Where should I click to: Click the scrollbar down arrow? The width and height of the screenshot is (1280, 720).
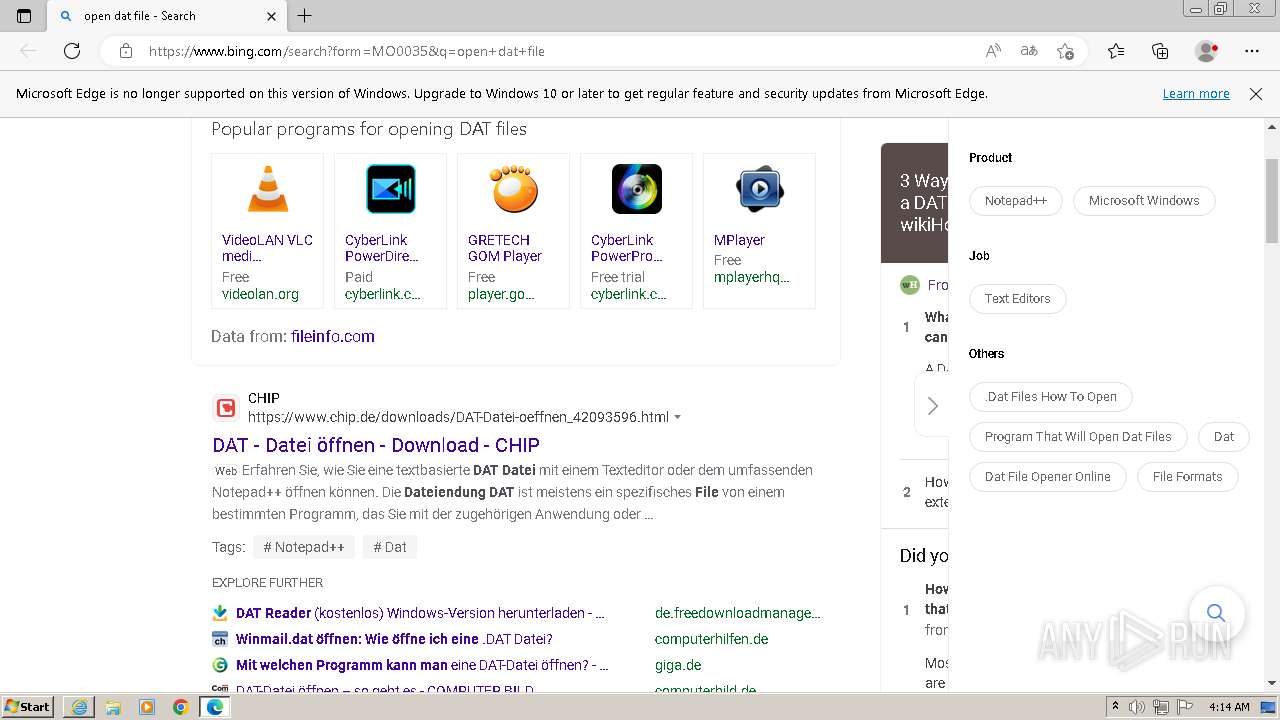(x=1272, y=683)
